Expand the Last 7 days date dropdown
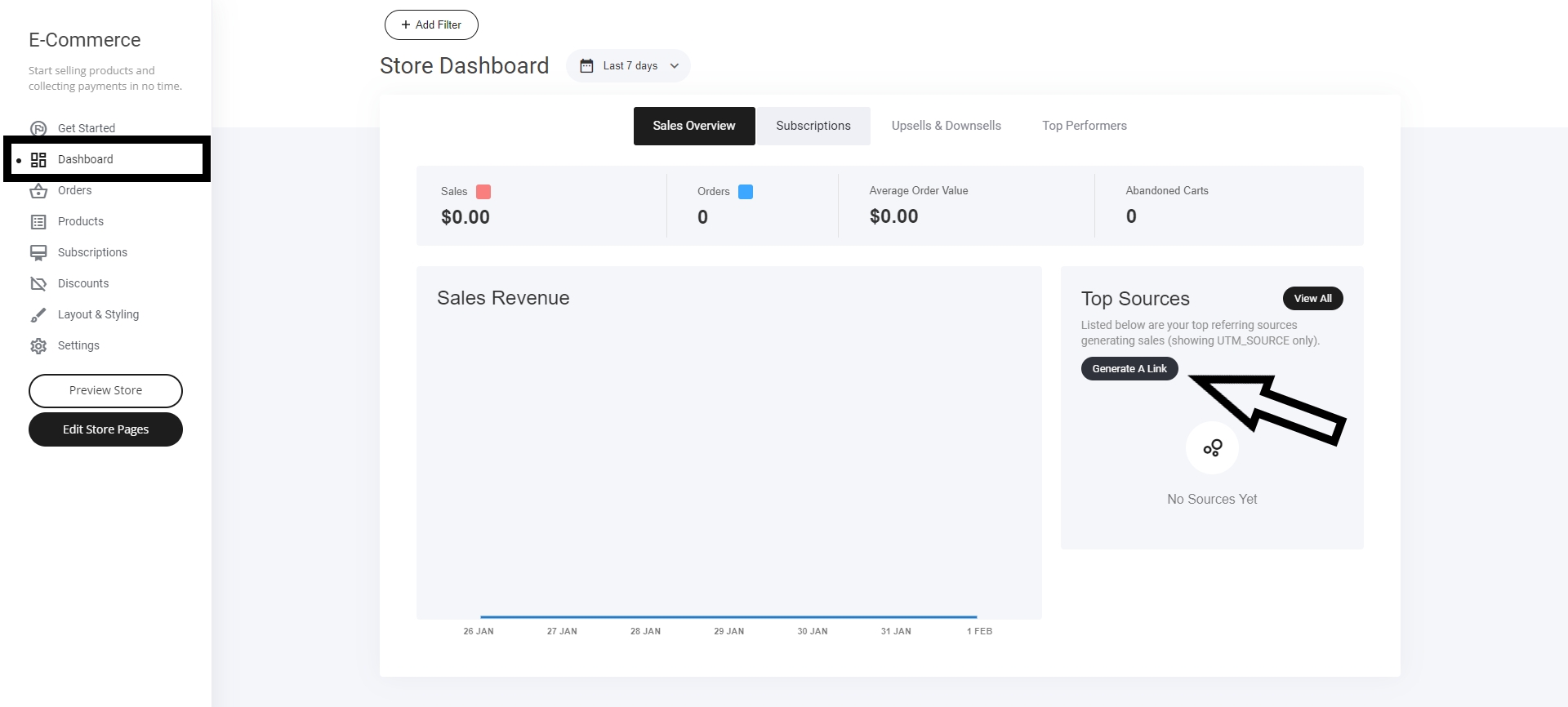Image resolution: width=1568 pixels, height=707 pixels. [x=675, y=66]
